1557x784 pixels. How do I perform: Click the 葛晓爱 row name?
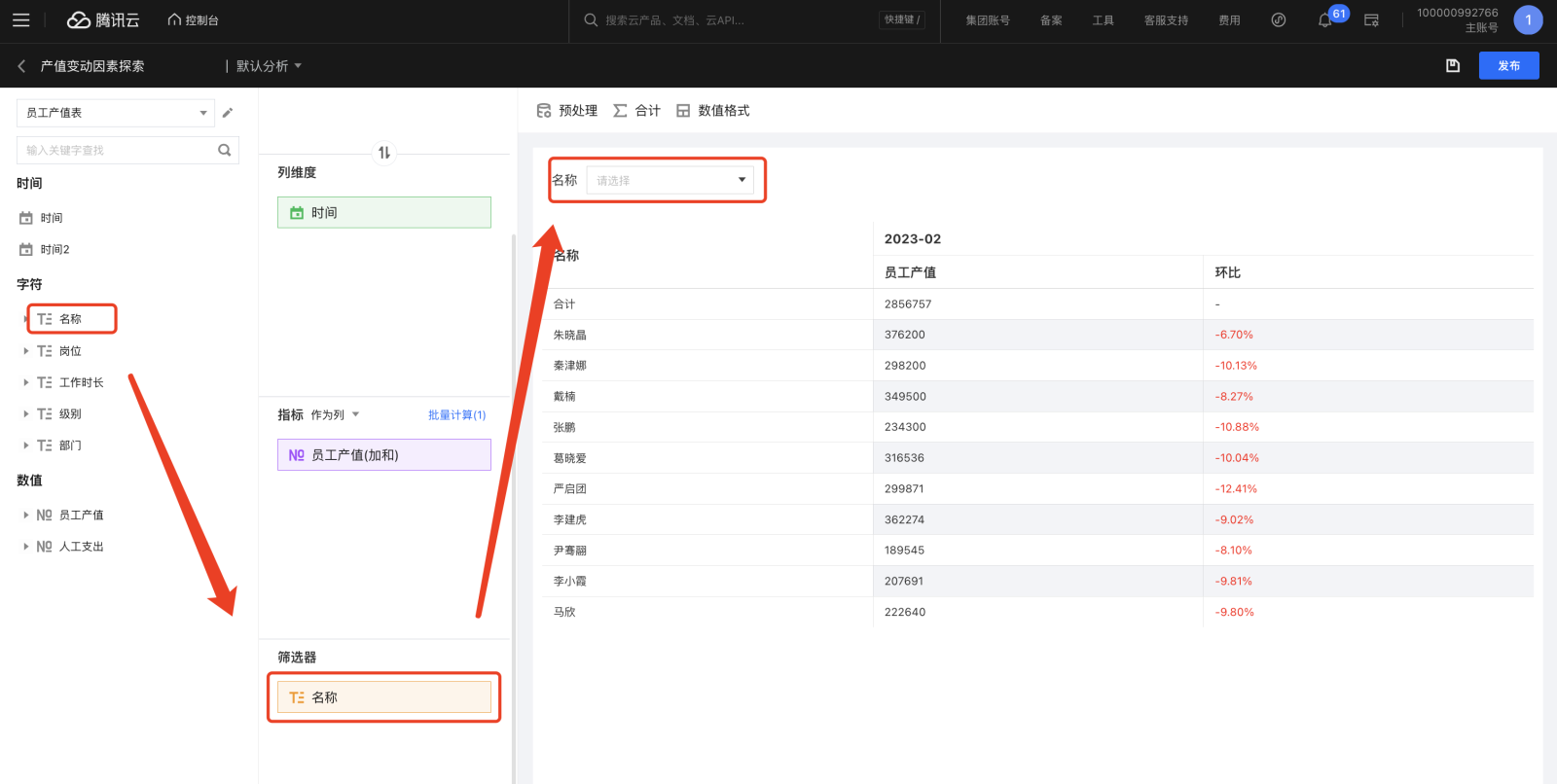click(570, 458)
